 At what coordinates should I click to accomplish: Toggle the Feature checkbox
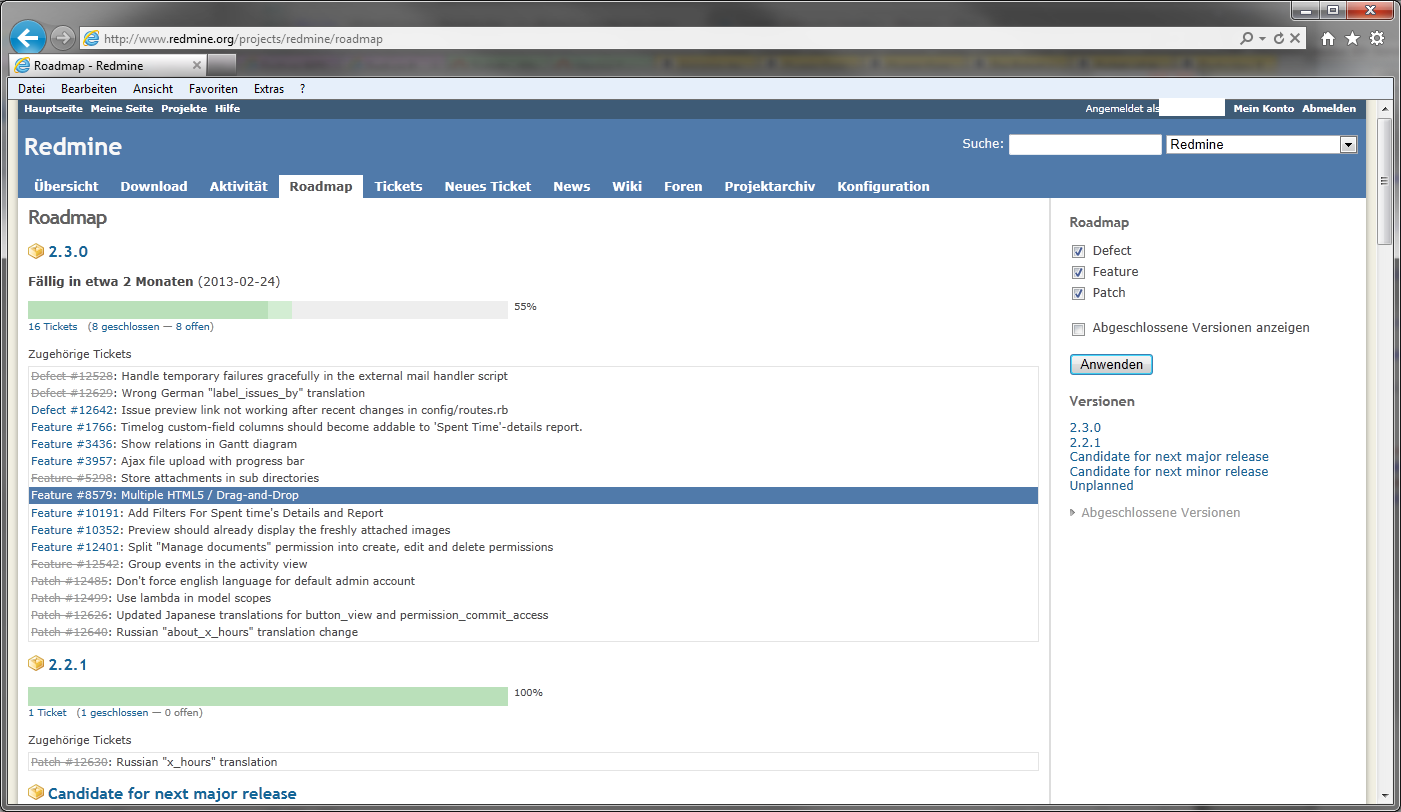(x=1078, y=272)
